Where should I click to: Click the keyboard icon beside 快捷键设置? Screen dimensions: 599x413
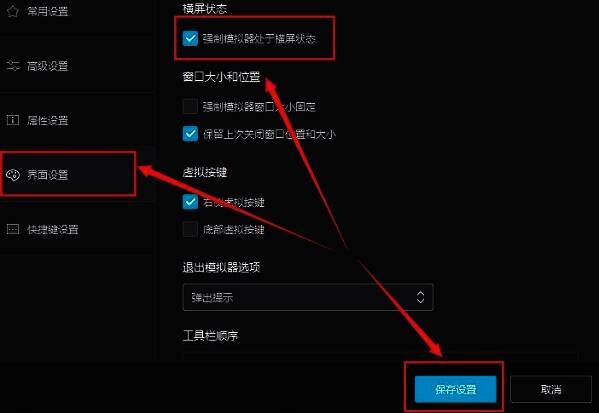13,229
